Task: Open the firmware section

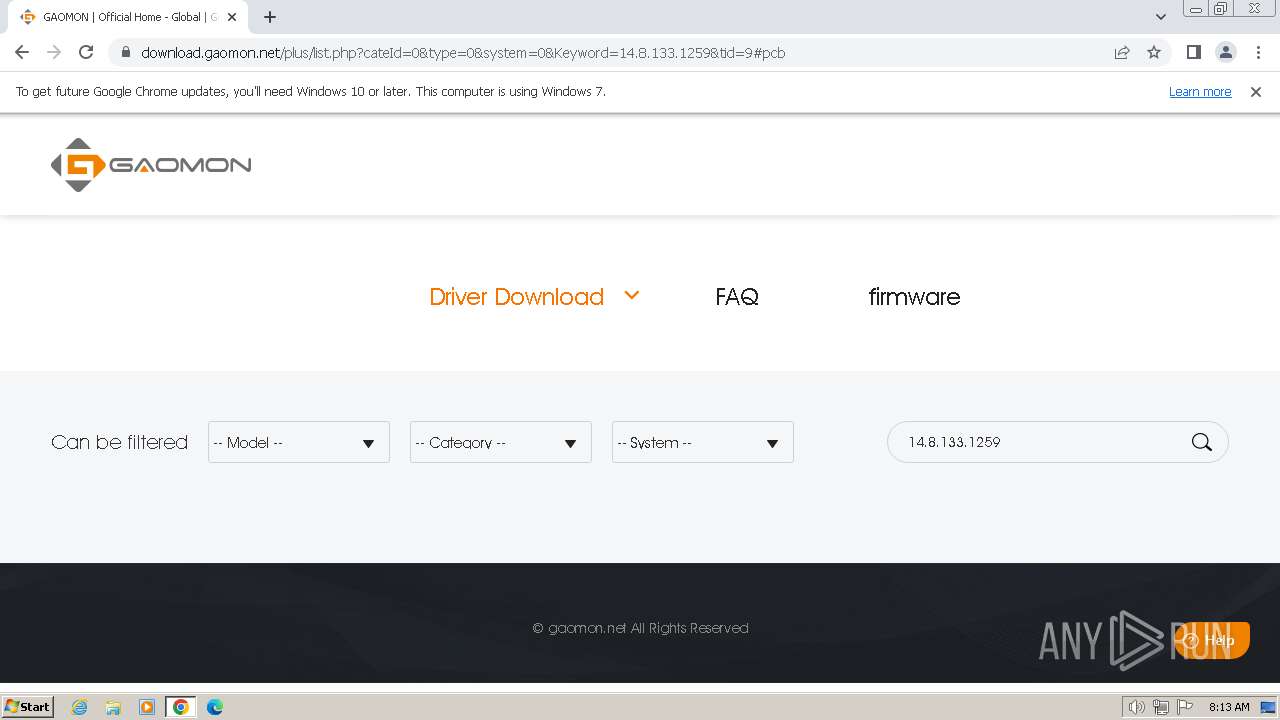Action: click(x=914, y=297)
